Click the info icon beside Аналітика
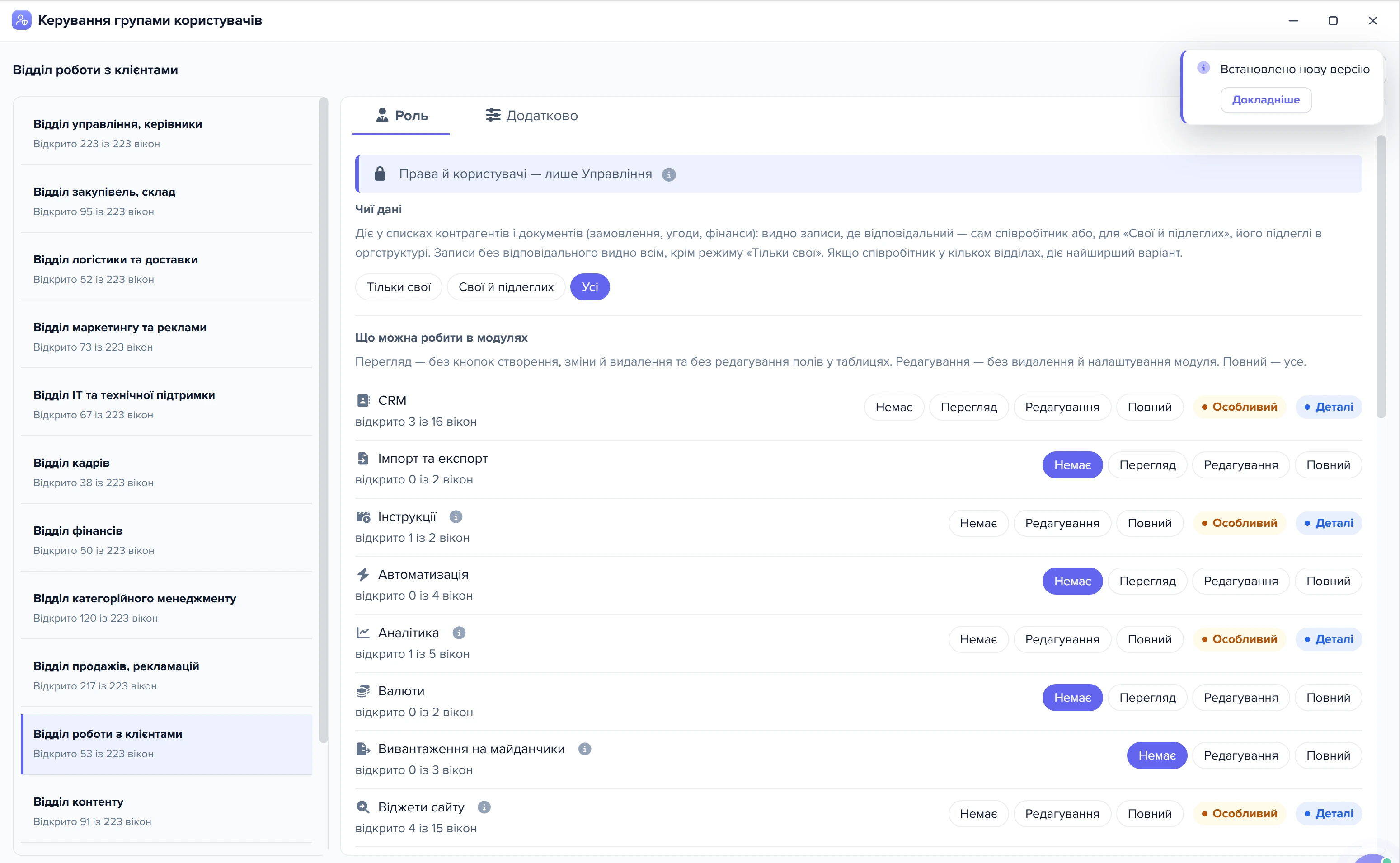 click(x=459, y=633)
